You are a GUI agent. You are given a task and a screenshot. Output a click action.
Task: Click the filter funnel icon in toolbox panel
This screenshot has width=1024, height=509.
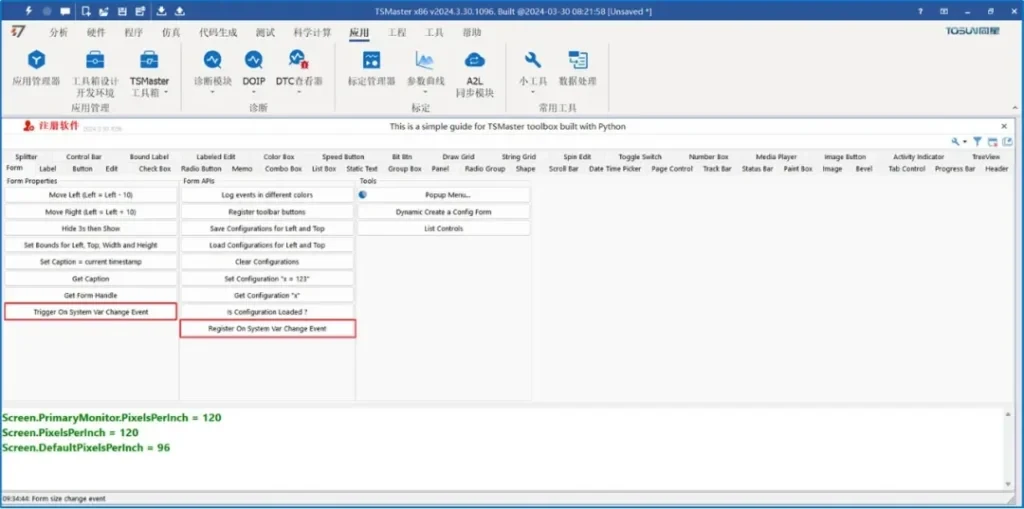click(978, 142)
